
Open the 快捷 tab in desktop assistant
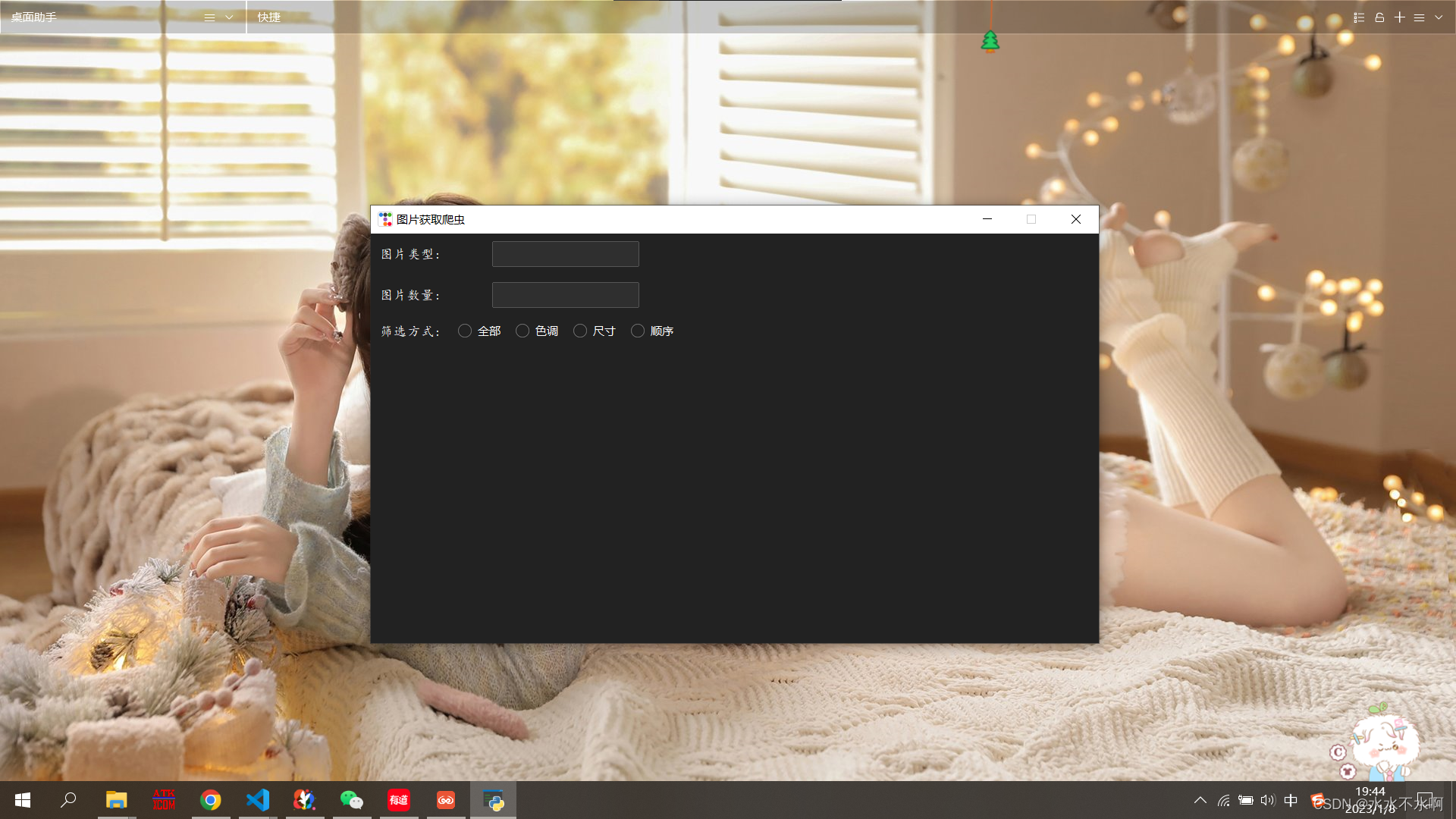tap(268, 17)
